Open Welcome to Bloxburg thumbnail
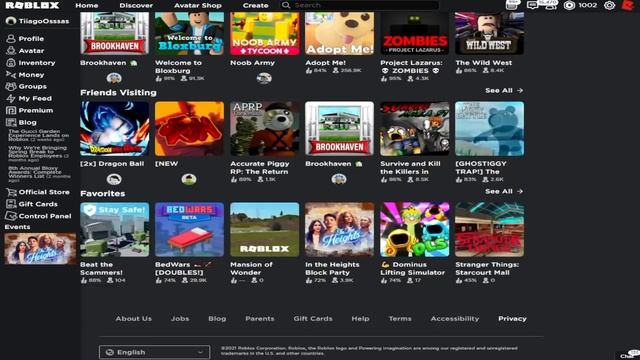 (x=189, y=33)
